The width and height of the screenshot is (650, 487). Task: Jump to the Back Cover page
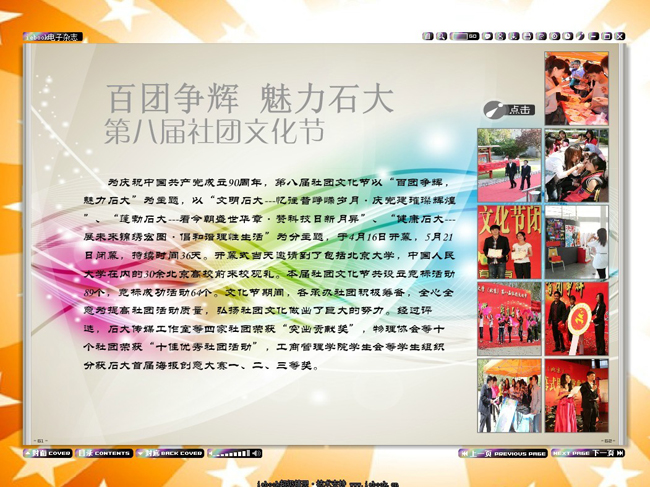tap(169, 453)
